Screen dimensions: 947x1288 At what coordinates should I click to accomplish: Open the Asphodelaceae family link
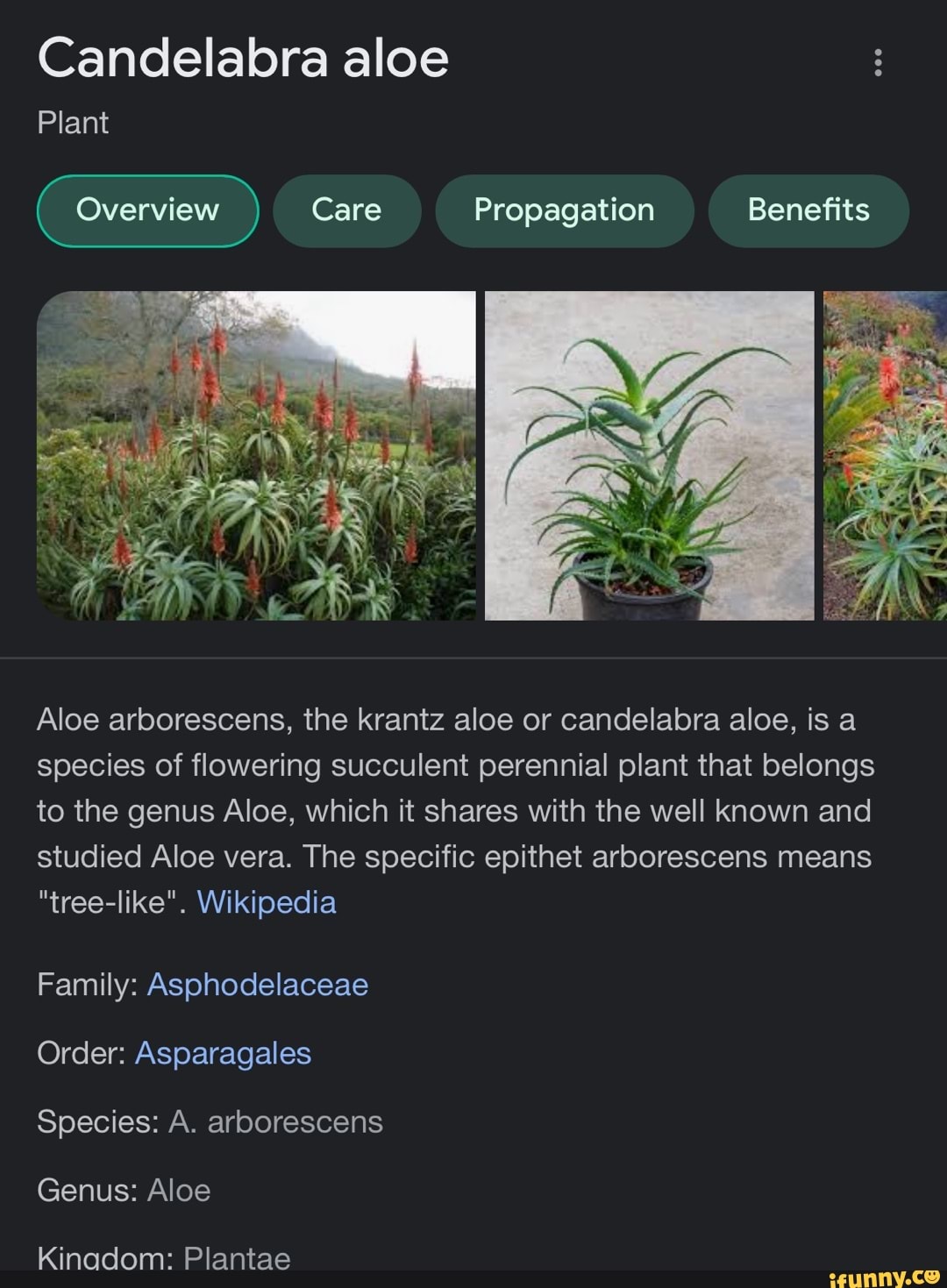tap(257, 985)
